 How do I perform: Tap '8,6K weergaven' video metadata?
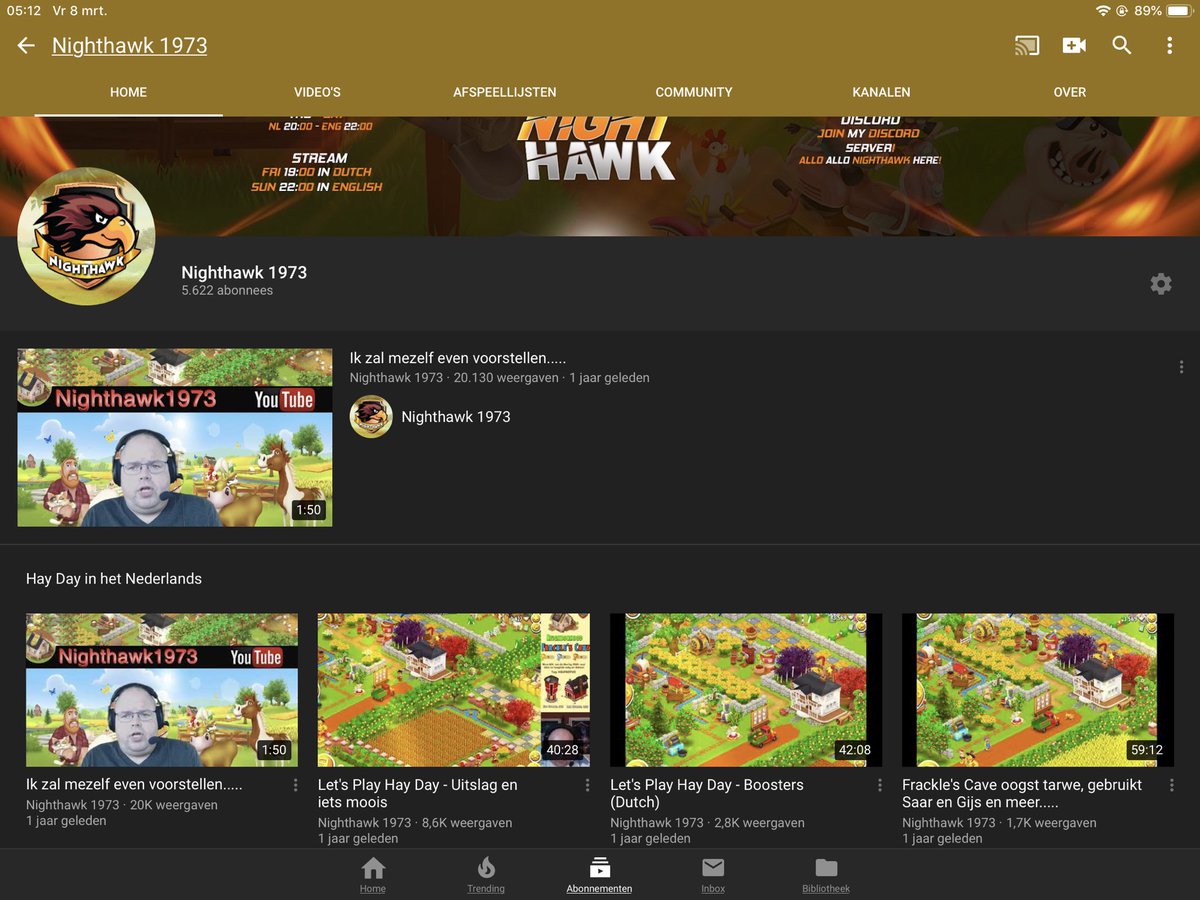(467, 823)
